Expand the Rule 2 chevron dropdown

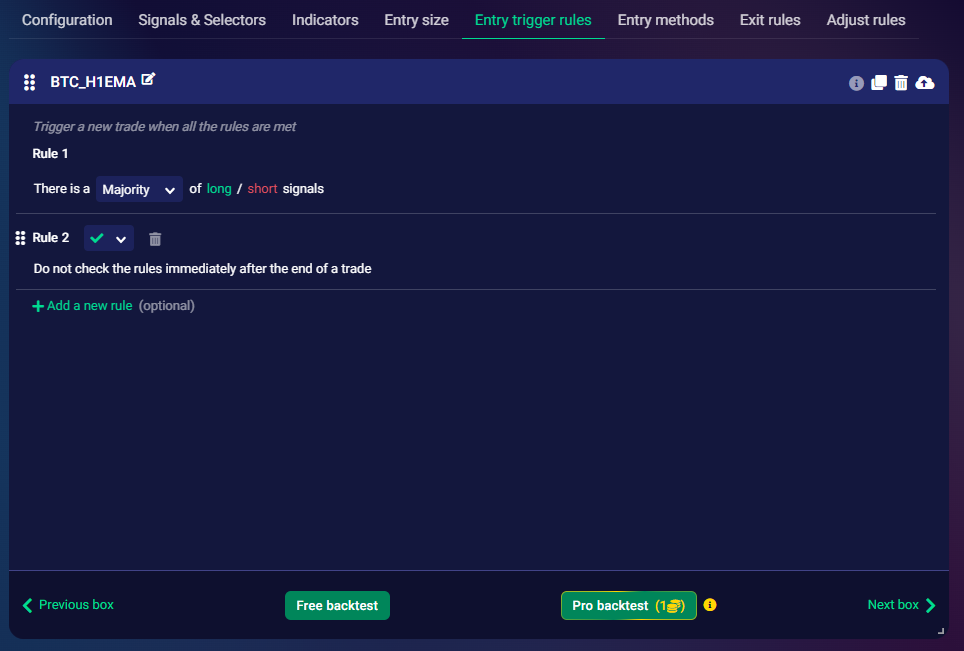click(x=120, y=239)
